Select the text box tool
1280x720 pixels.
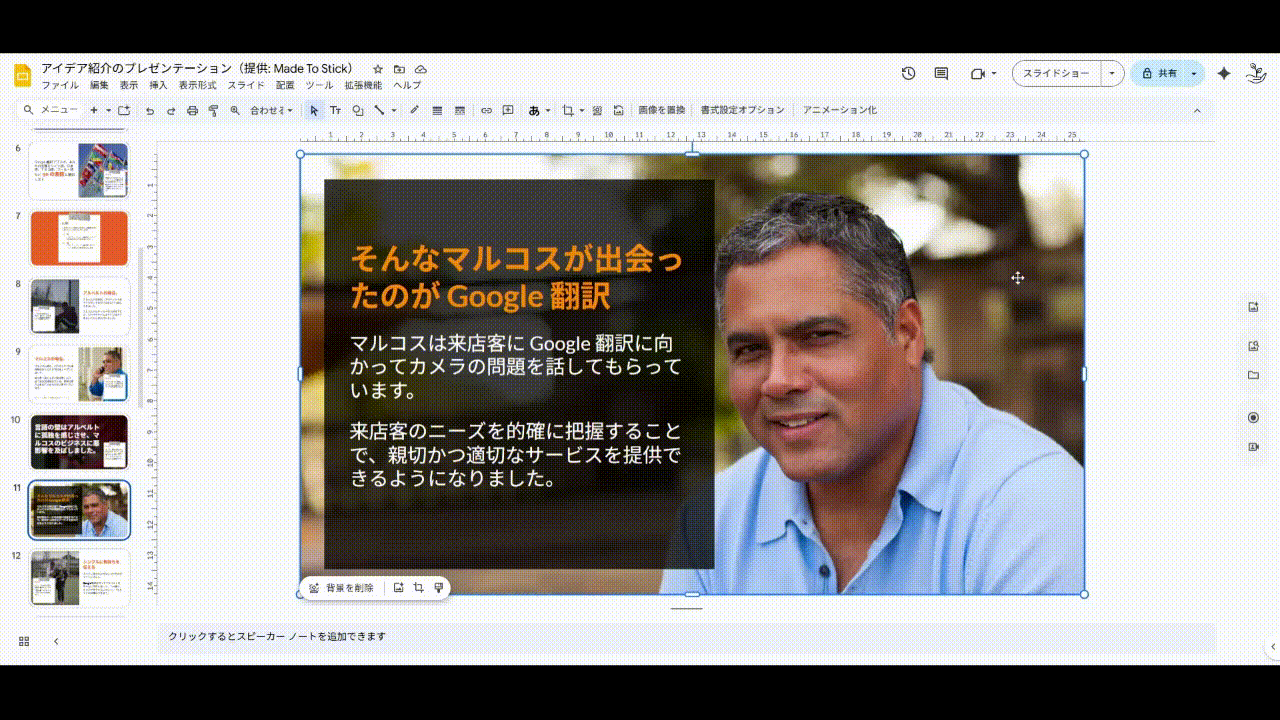click(336, 110)
